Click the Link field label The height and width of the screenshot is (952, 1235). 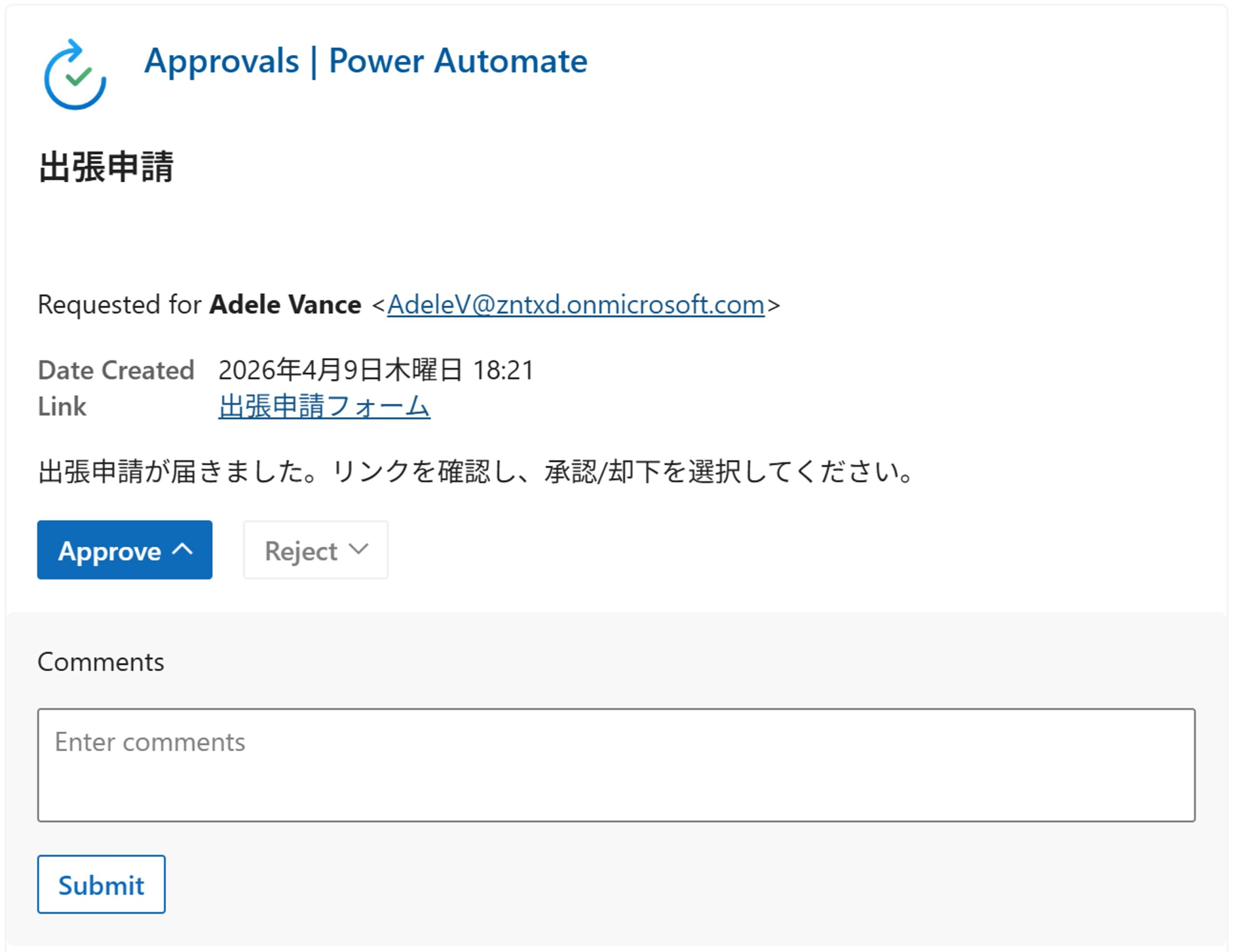pos(62,406)
